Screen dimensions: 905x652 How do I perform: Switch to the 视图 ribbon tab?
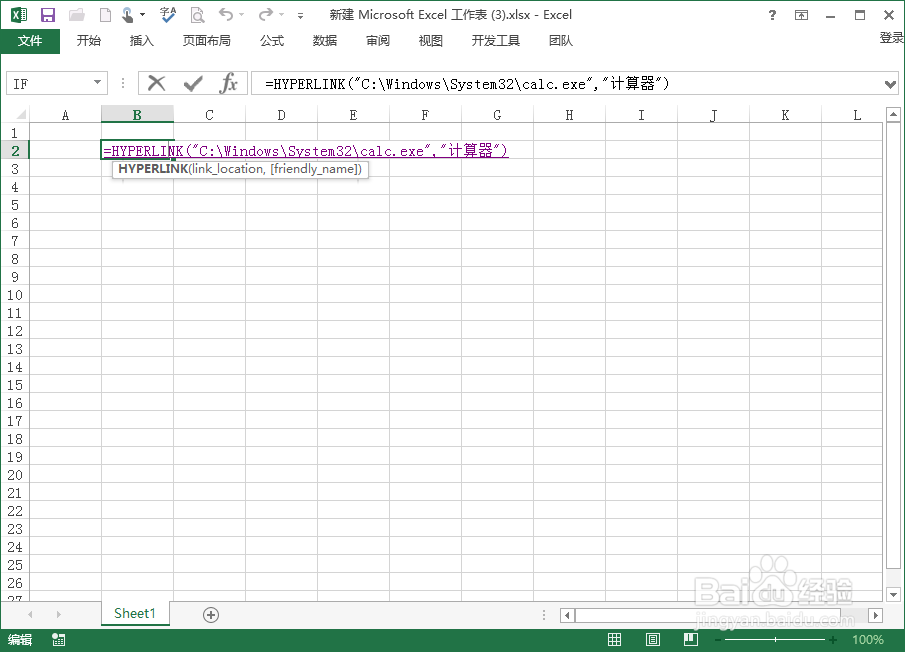click(x=431, y=40)
